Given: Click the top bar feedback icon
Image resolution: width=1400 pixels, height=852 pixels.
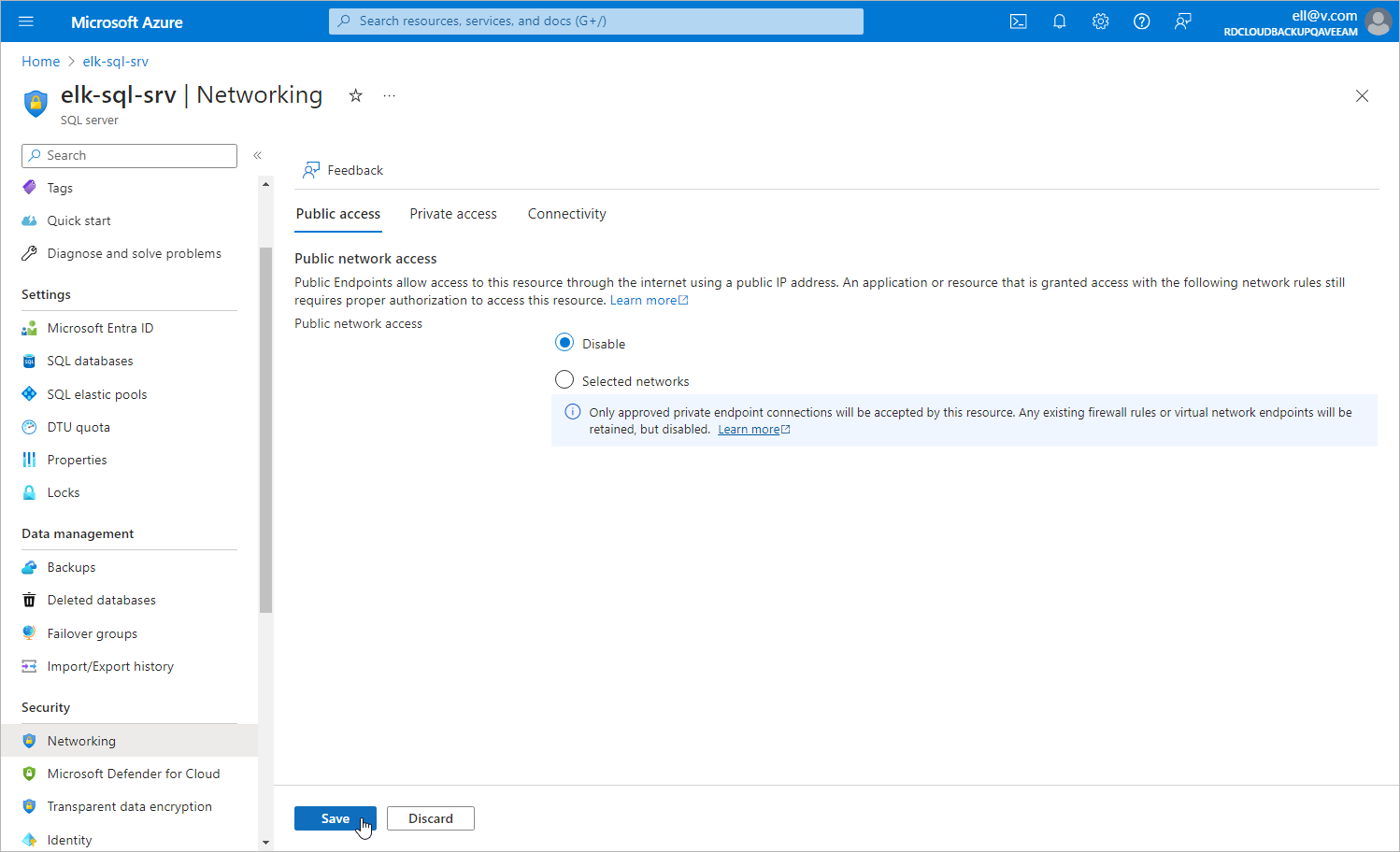Looking at the screenshot, I should pos(1183,21).
